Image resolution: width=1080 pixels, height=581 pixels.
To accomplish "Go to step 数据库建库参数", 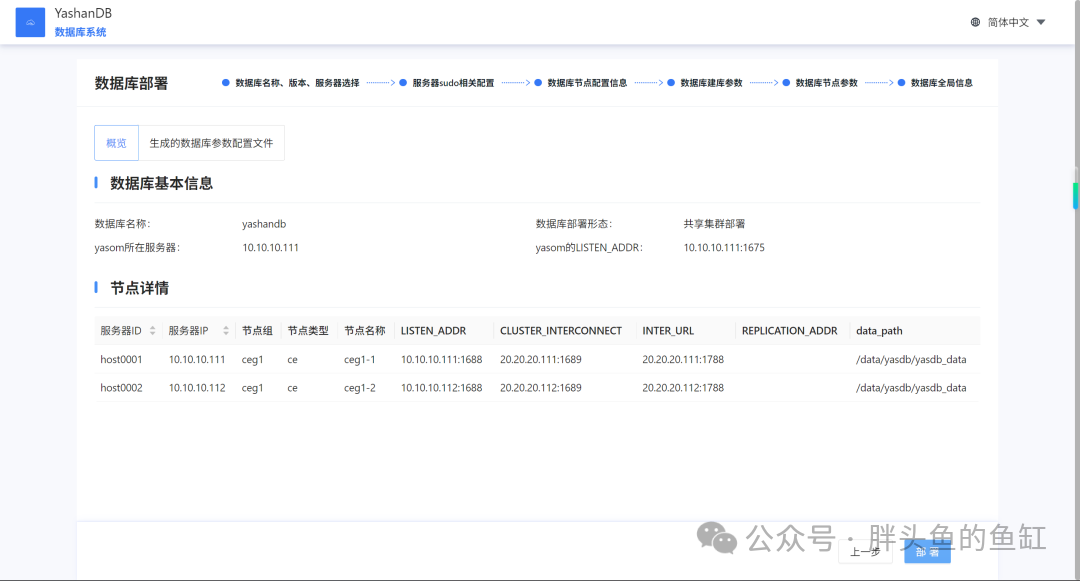I will point(705,83).
